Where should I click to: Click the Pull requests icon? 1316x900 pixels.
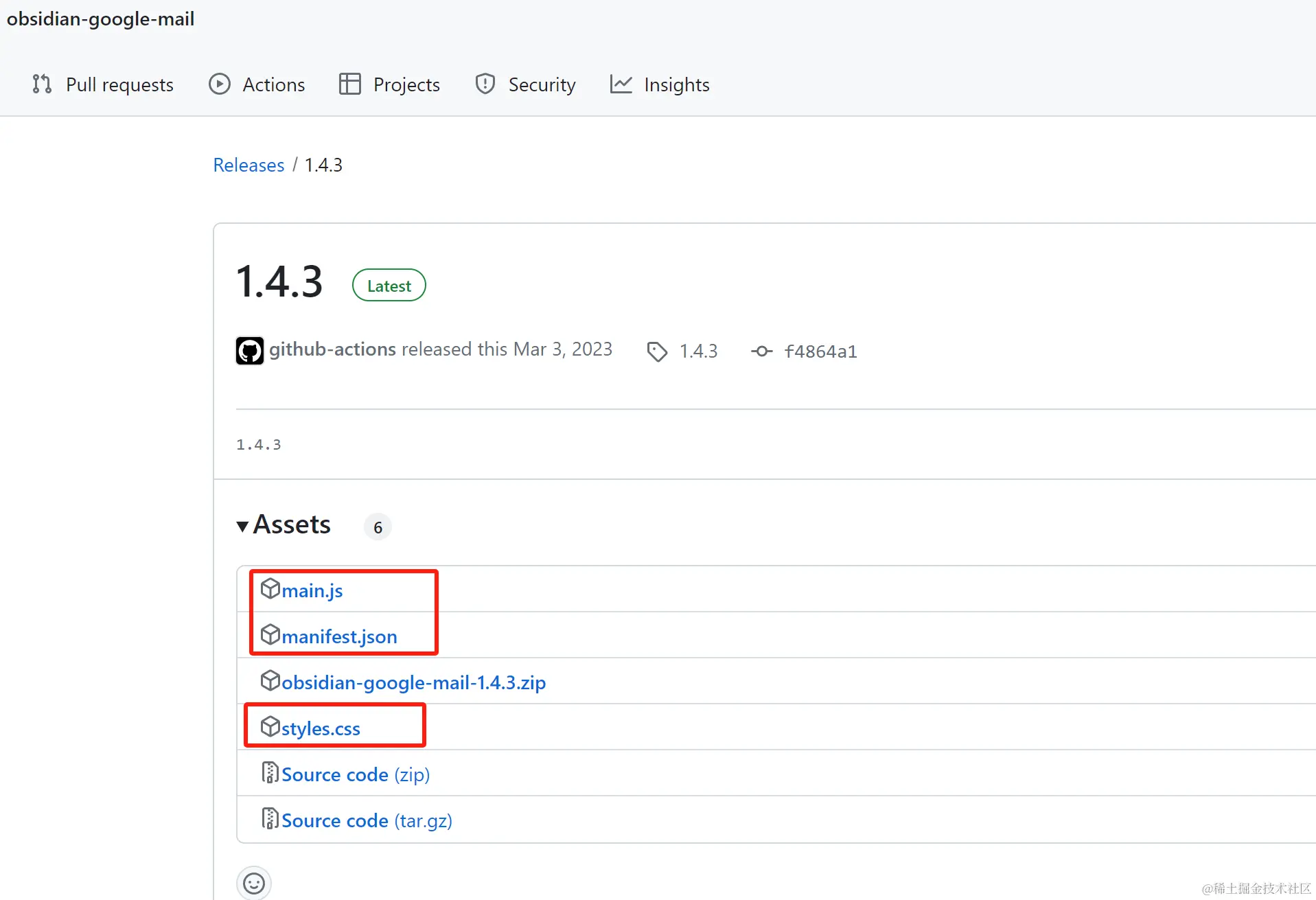[42, 84]
